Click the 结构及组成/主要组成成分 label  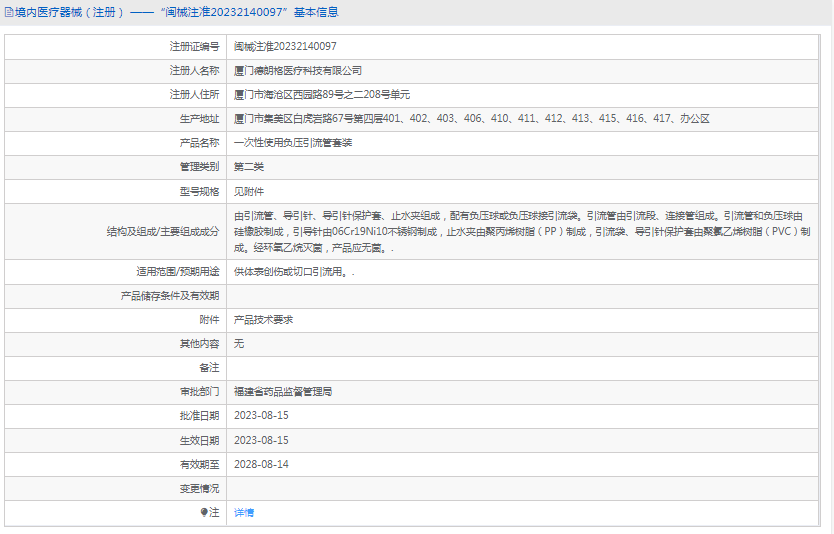(163, 231)
